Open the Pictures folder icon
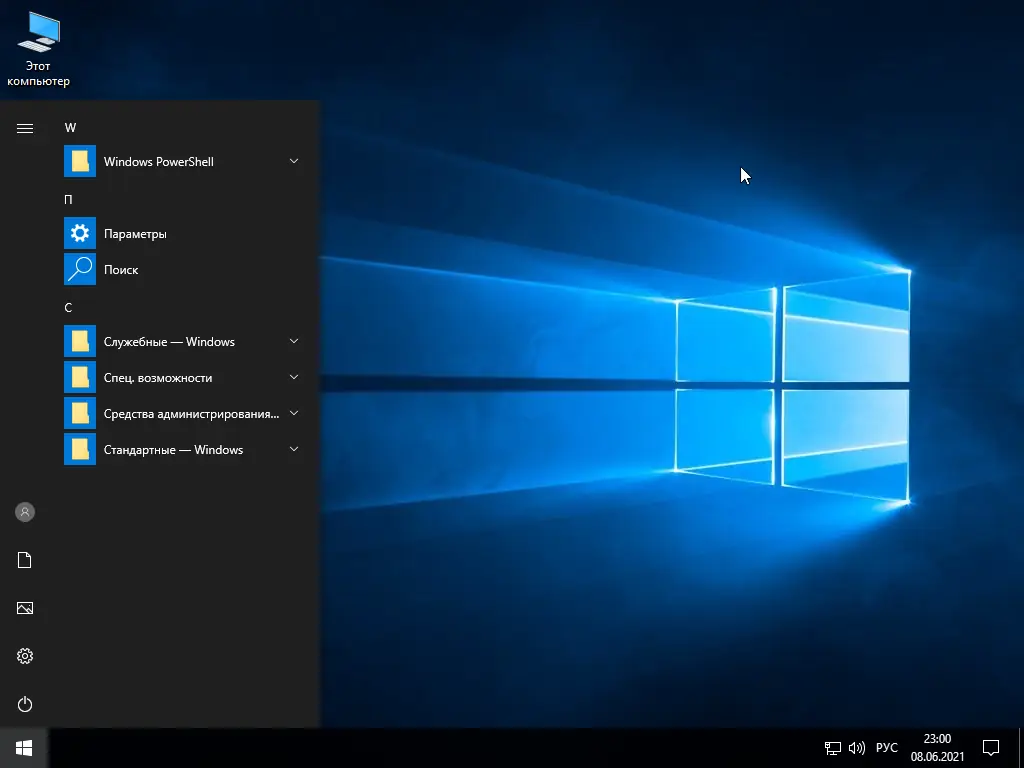 (25, 608)
